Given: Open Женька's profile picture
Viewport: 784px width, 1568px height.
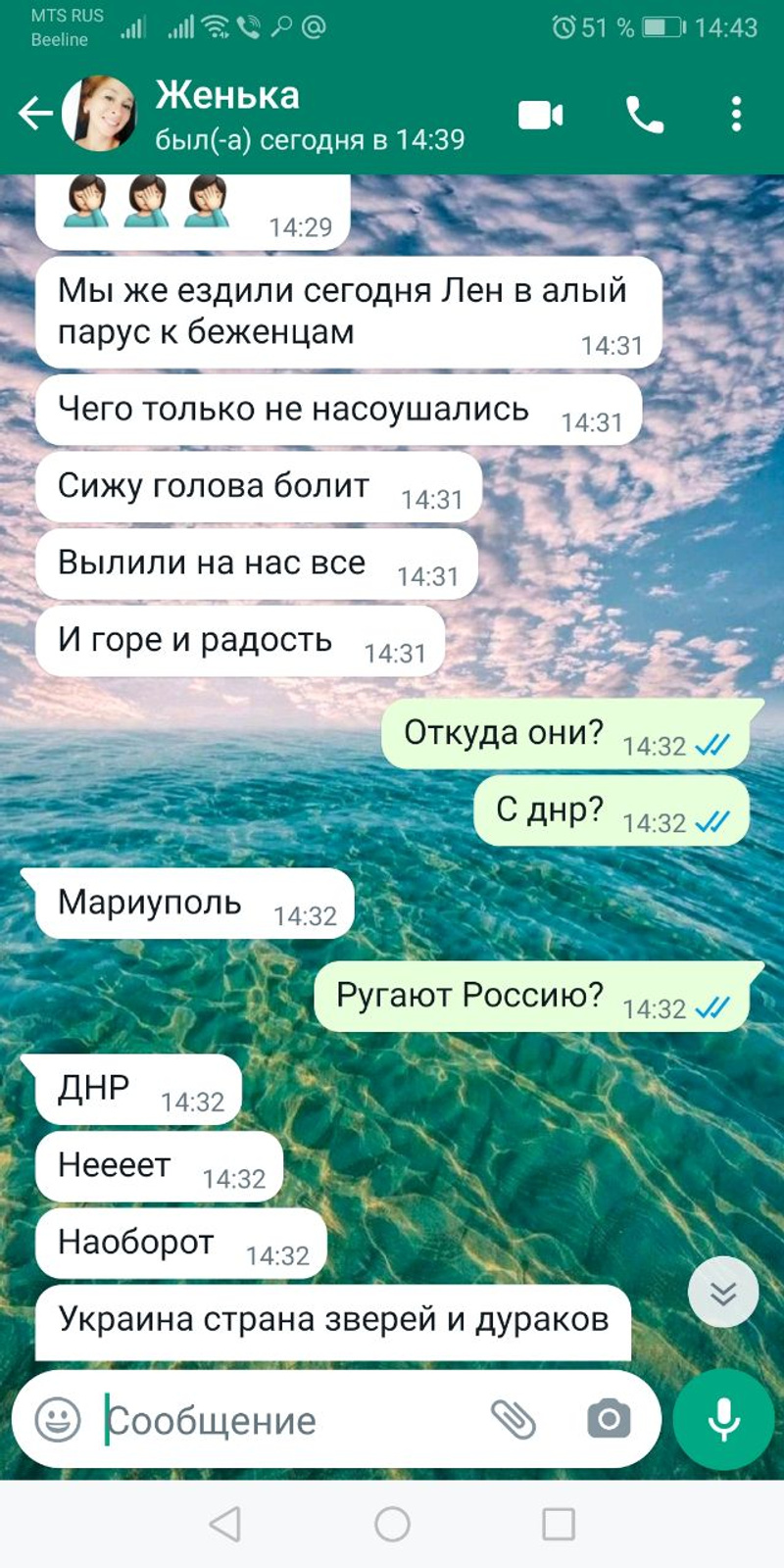Looking at the screenshot, I should (x=100, y=114).
